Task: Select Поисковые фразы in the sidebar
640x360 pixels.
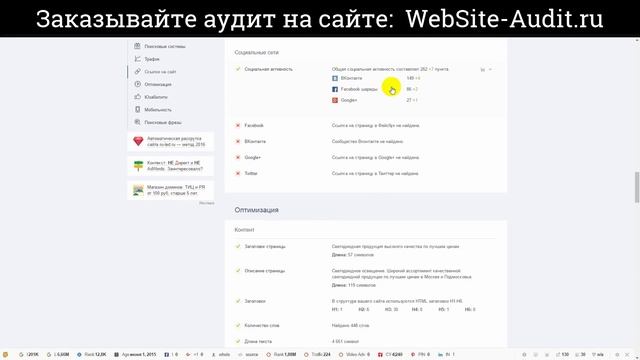Action: click(x=158, y=122)
